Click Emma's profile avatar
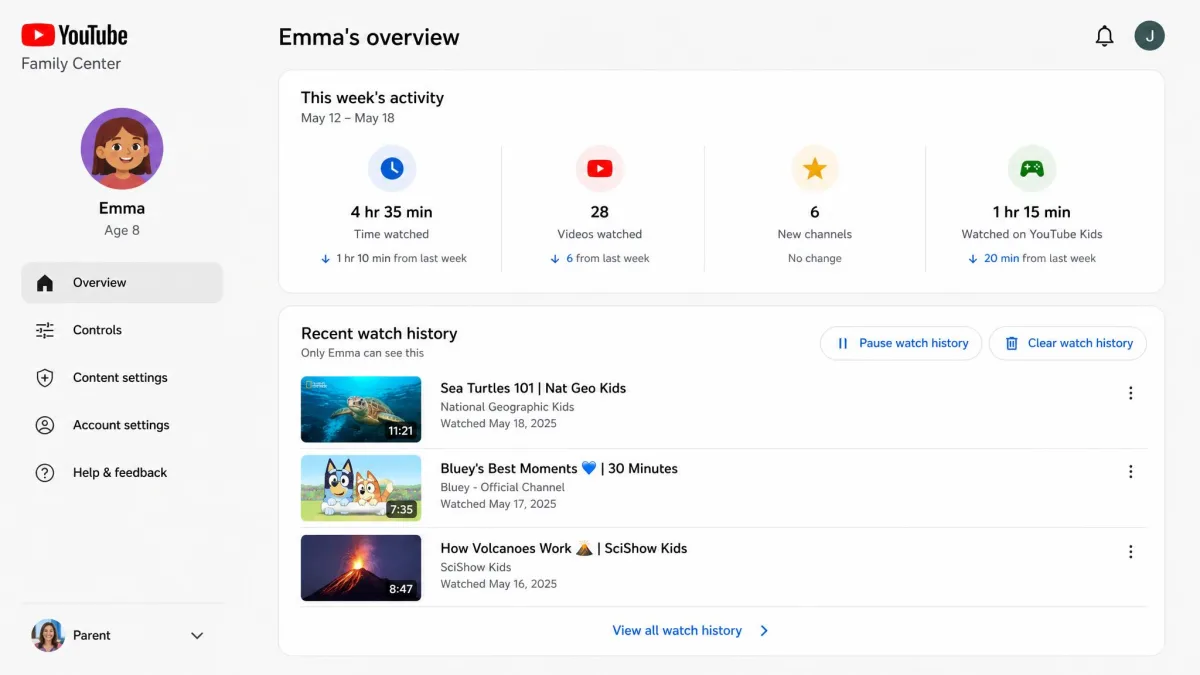The width and height of the screenshot is (1200, 675). (x=122, y=149)
